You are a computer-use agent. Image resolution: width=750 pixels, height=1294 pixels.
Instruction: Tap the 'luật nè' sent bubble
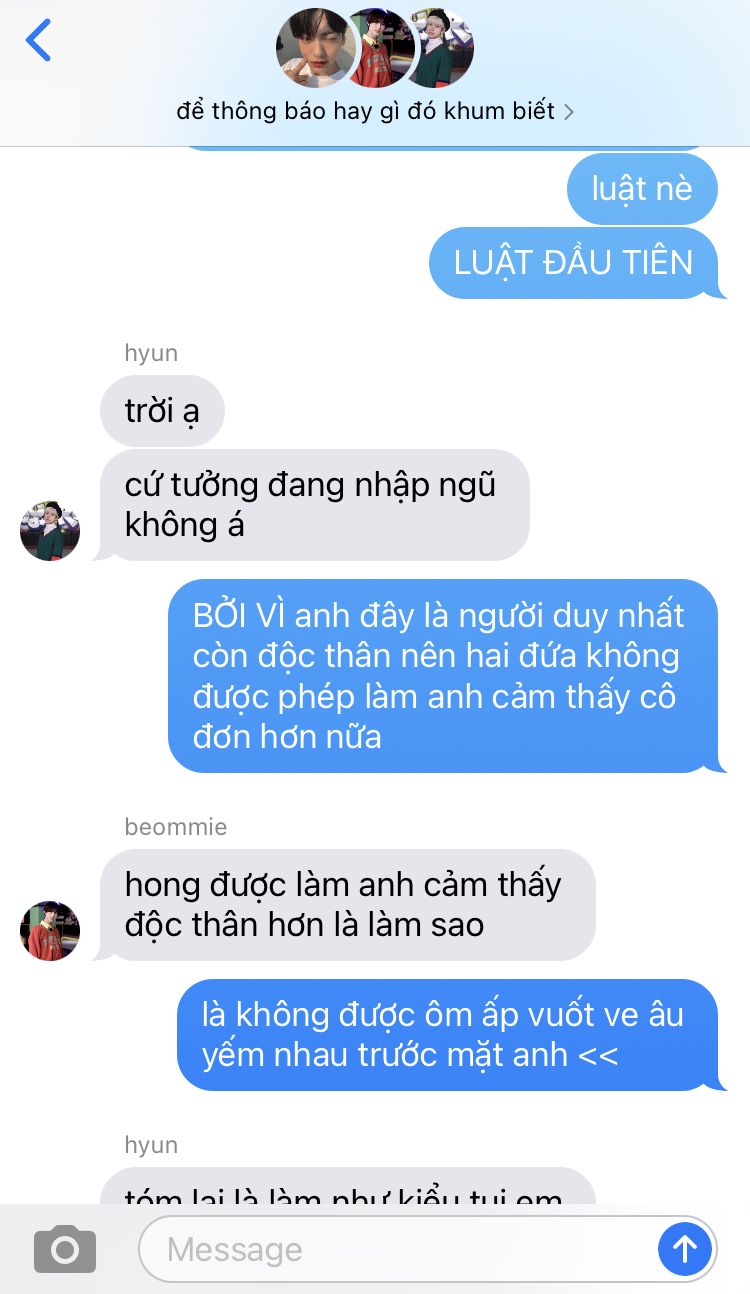(x=642, y=188)
